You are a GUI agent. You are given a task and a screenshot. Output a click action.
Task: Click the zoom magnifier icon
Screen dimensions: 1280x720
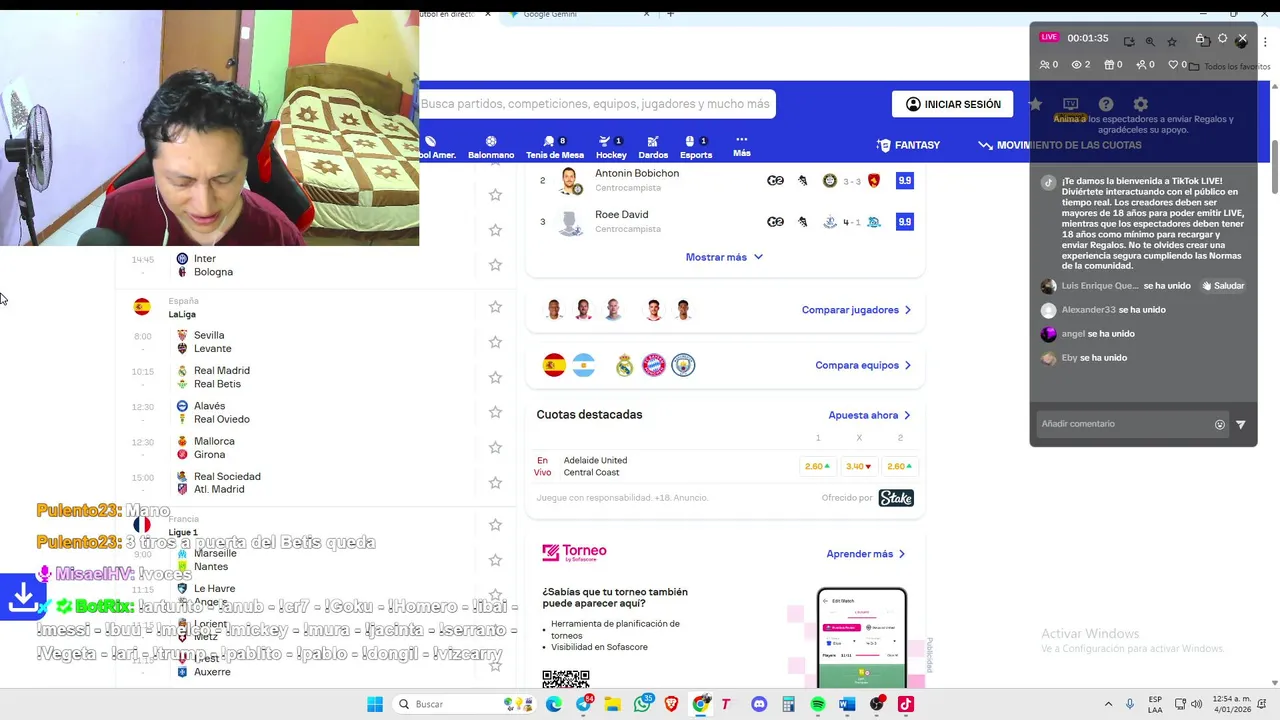click(1150, 41)
